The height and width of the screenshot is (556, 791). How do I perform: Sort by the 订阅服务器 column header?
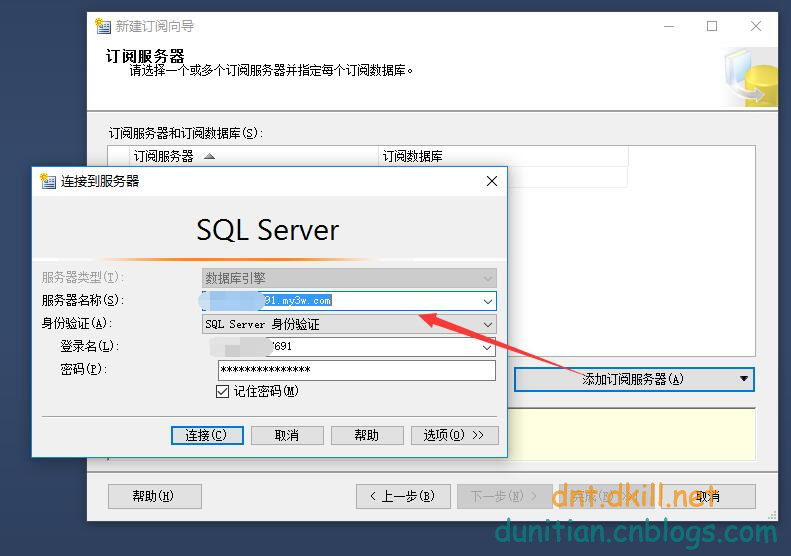(x=254, y=156)
